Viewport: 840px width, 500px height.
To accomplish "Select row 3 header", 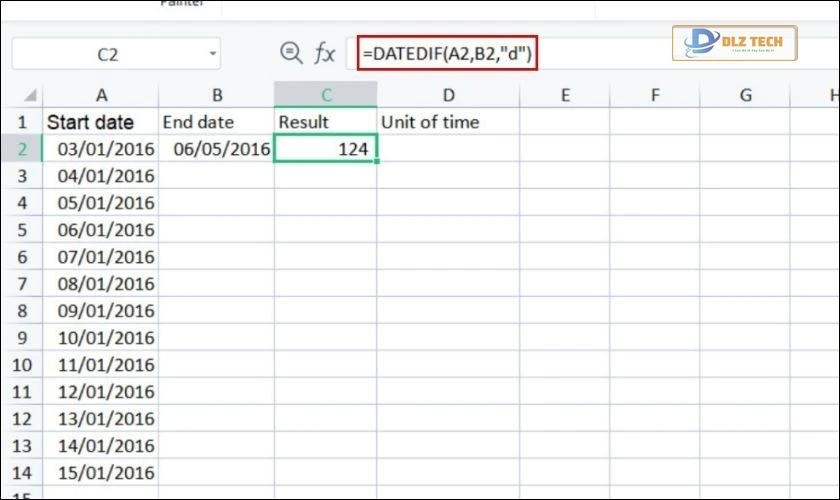I will tap(22, 176).
